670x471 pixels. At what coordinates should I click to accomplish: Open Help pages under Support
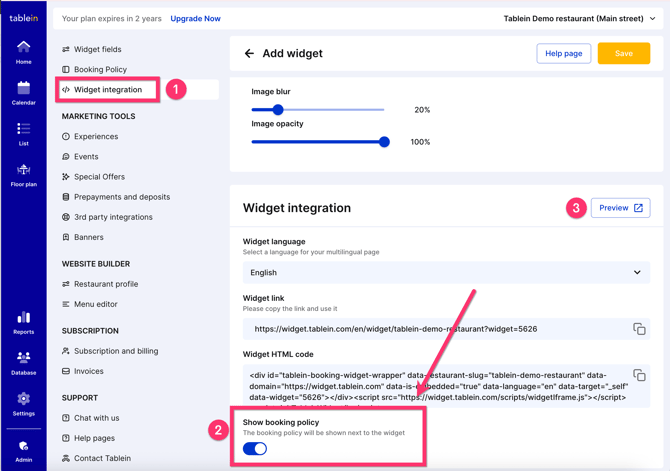[x=94, y=438]
